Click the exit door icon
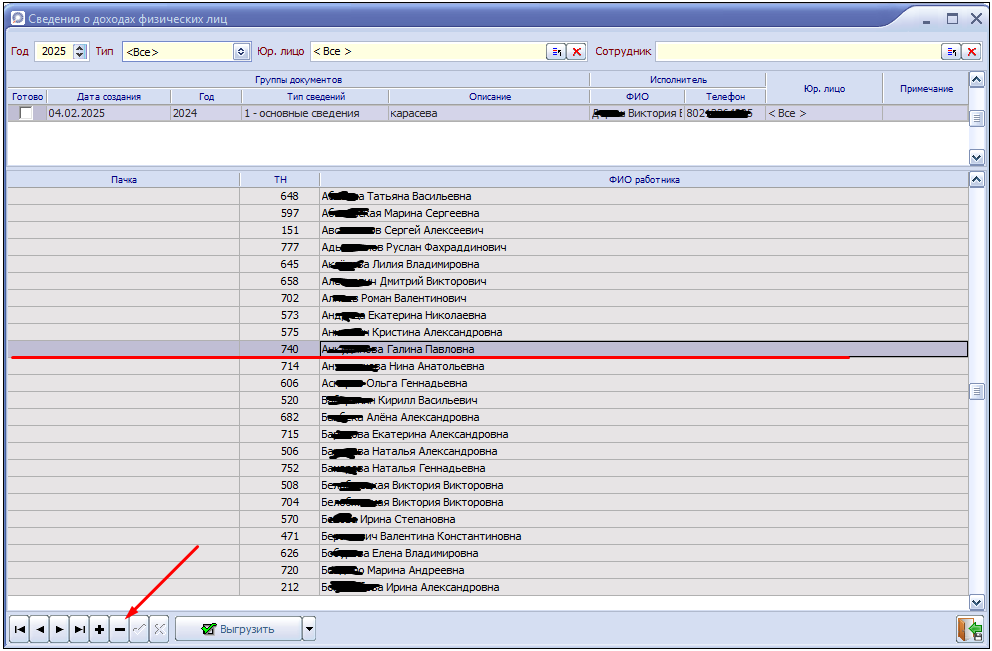Screen dimensions: 992x651 [968, 629]
